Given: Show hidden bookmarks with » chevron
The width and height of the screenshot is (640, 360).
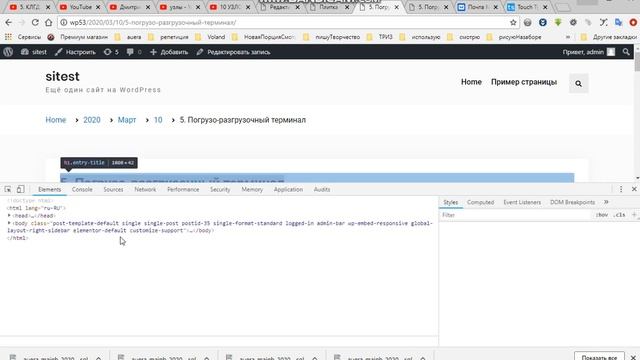Looking at the screenshot, I should point(568,37).
